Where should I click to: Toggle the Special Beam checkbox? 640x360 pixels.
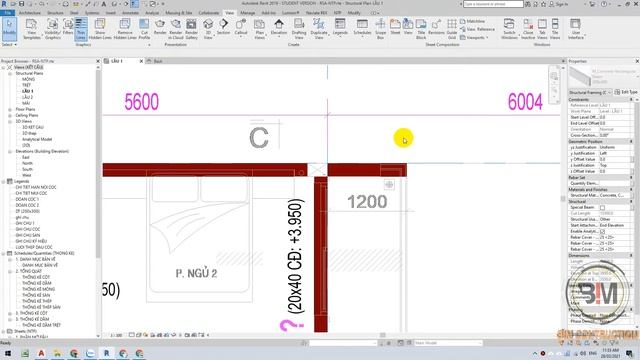pos(602,208)
